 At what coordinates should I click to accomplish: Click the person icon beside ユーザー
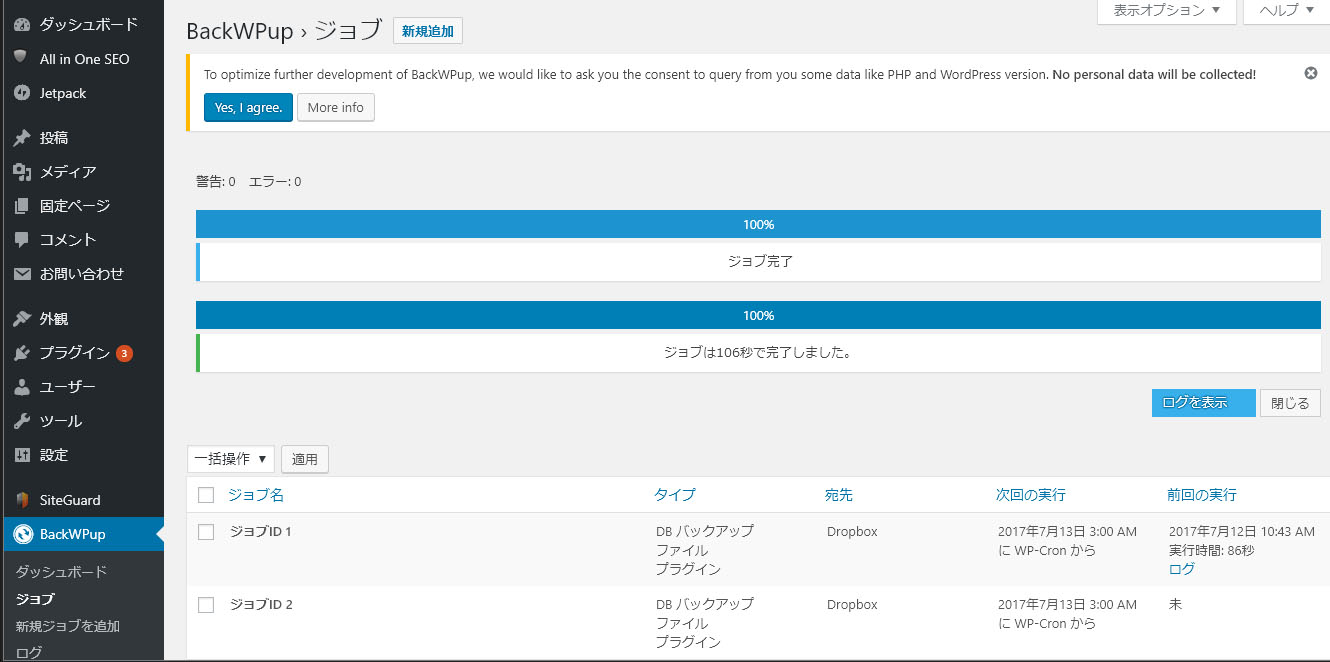[21, 387]
